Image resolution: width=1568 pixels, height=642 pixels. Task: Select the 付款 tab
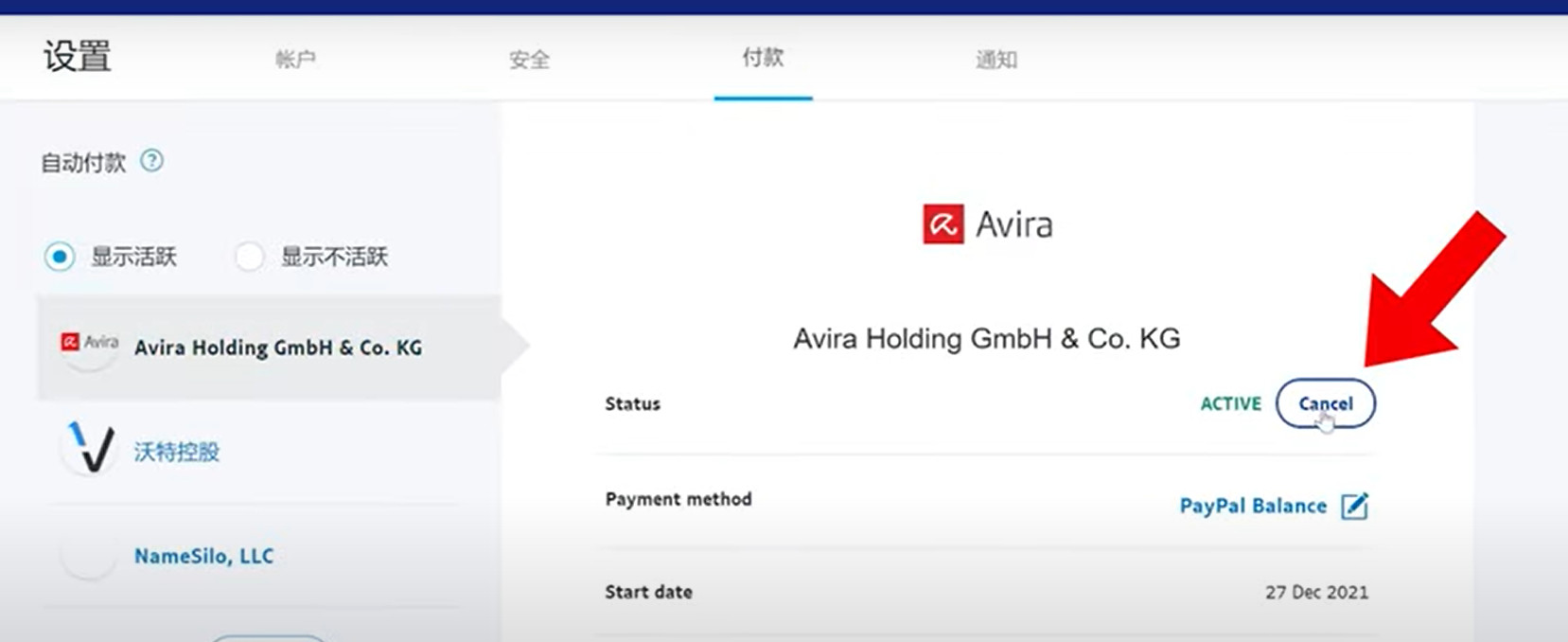tap(763, 58)
